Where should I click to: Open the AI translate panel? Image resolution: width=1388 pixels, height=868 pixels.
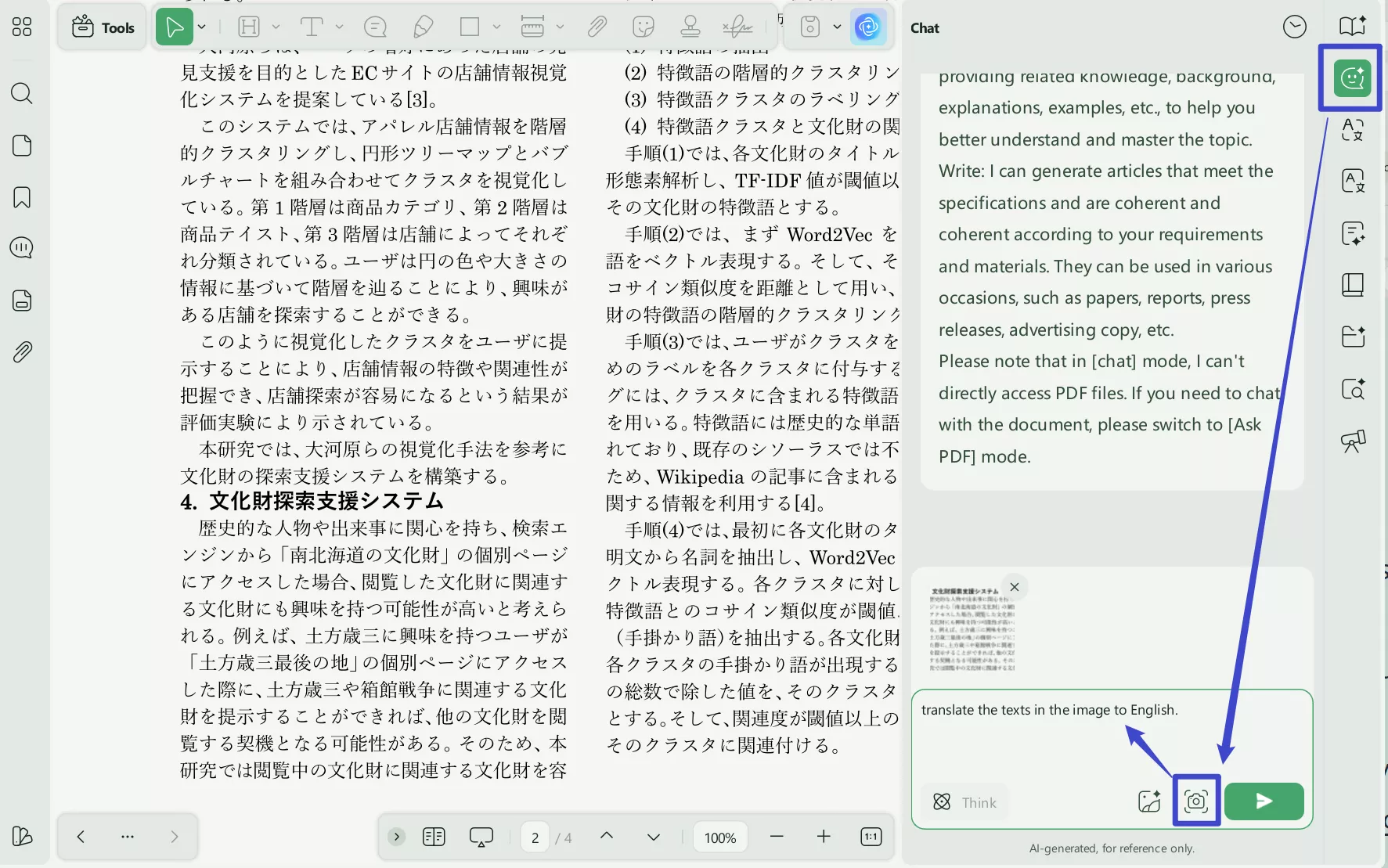[x=1353, y=131]
